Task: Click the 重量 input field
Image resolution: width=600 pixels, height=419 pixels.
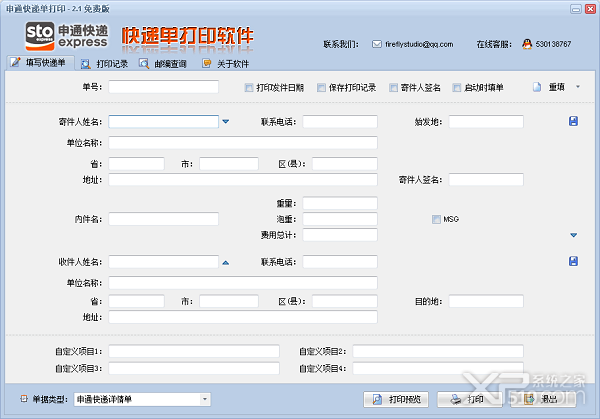Action: 340,203
